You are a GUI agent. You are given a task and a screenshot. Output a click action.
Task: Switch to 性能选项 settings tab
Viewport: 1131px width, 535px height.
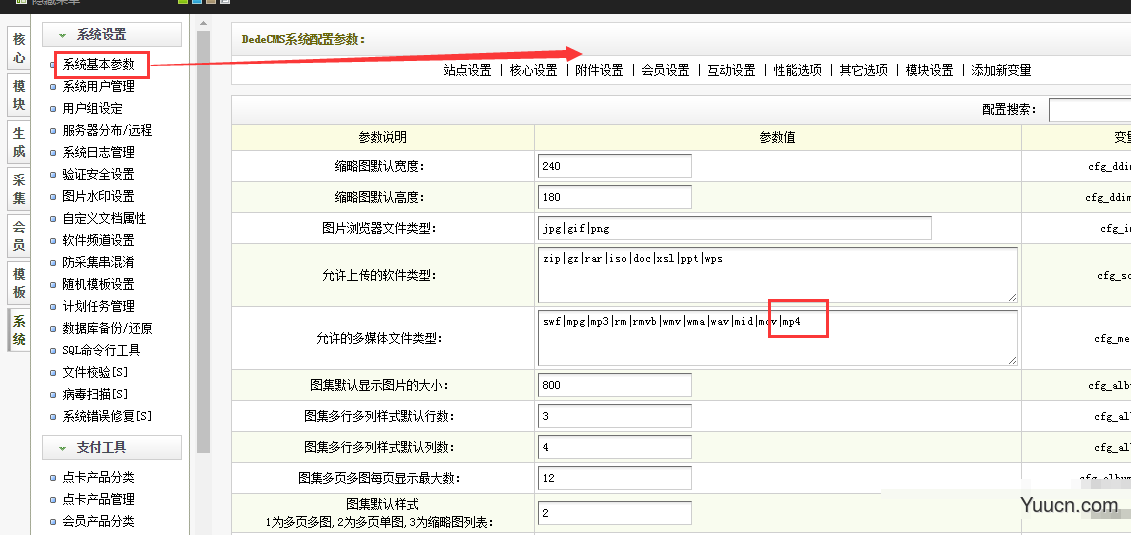[x=797, y=70]
